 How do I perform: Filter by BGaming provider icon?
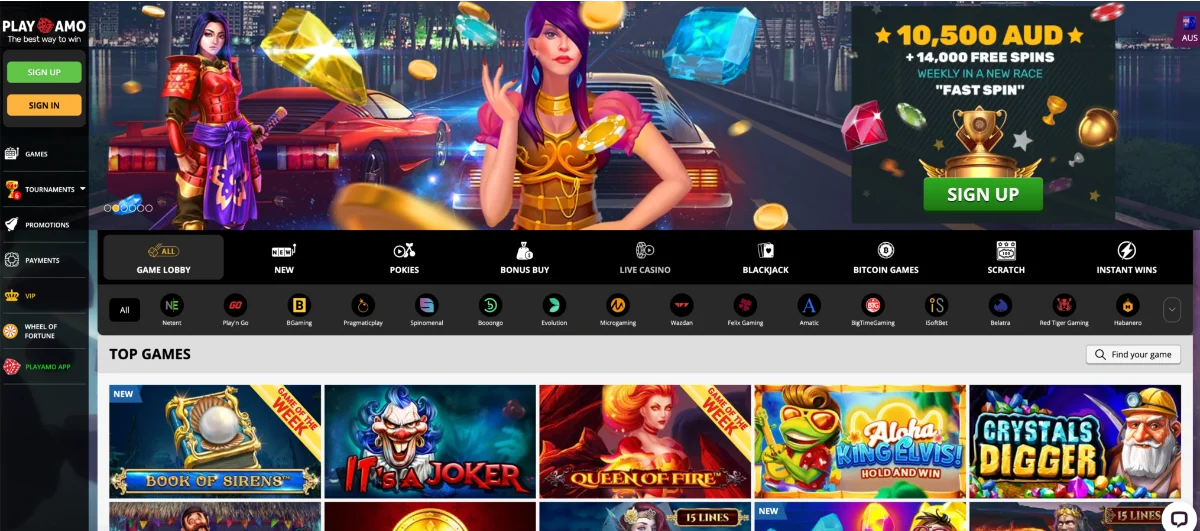(x=299, y=305)
